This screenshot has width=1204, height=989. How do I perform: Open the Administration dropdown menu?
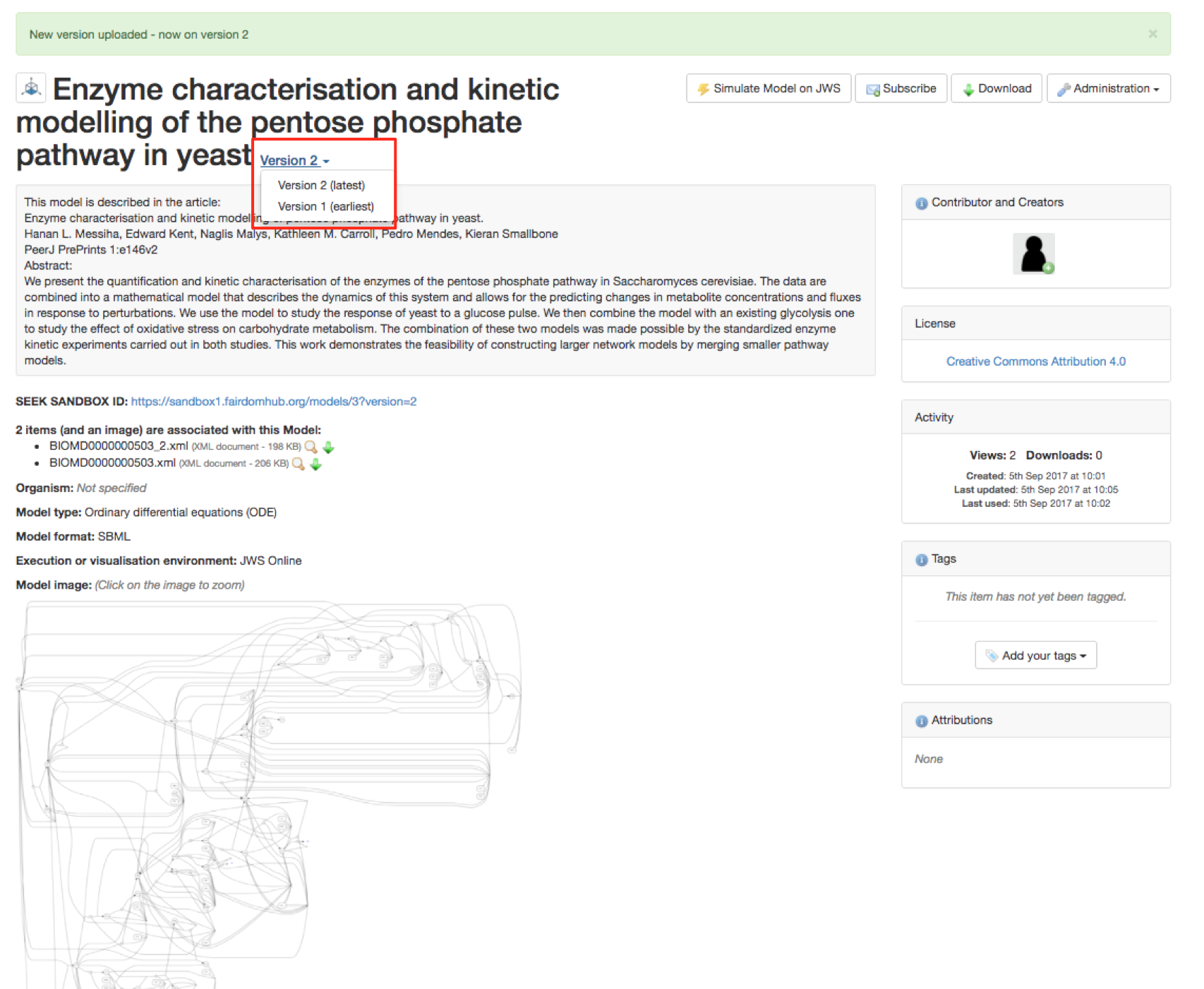(x=1108, y=89)
